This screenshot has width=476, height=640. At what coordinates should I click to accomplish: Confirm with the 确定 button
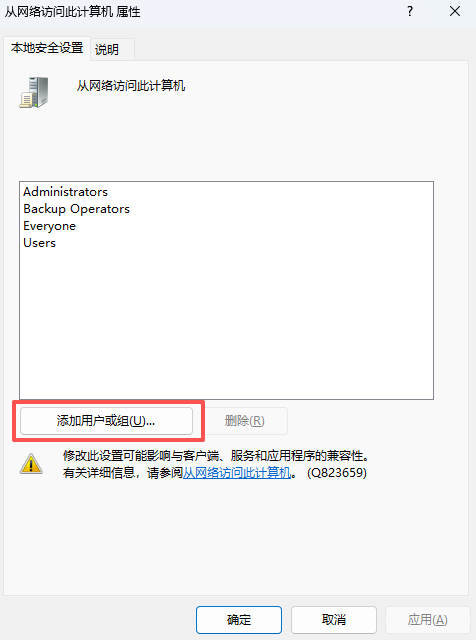pos(239,620)
